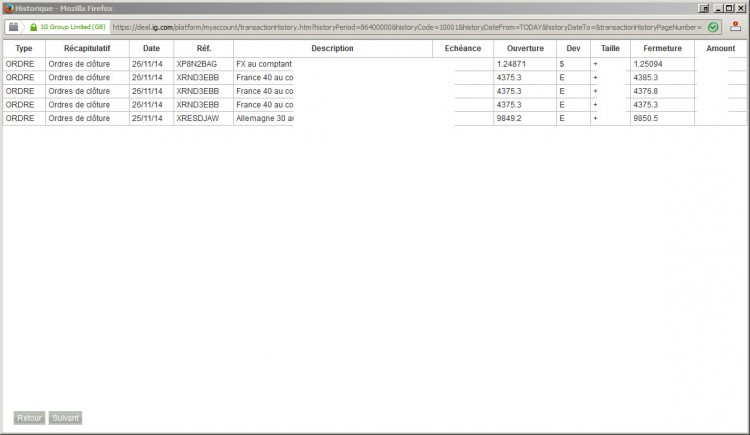This screenshot has width=750, height=435.
Task: Open the red user icon at top right
Action: click(x=735, y=27)
